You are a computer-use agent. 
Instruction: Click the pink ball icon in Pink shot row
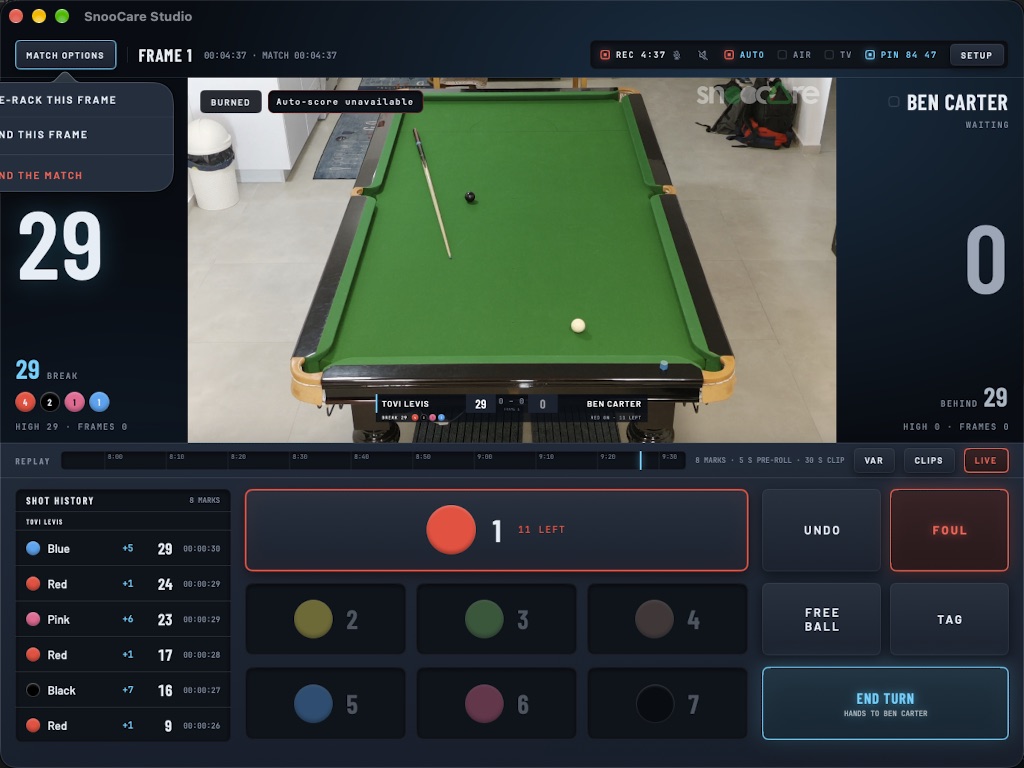point(33,619)
